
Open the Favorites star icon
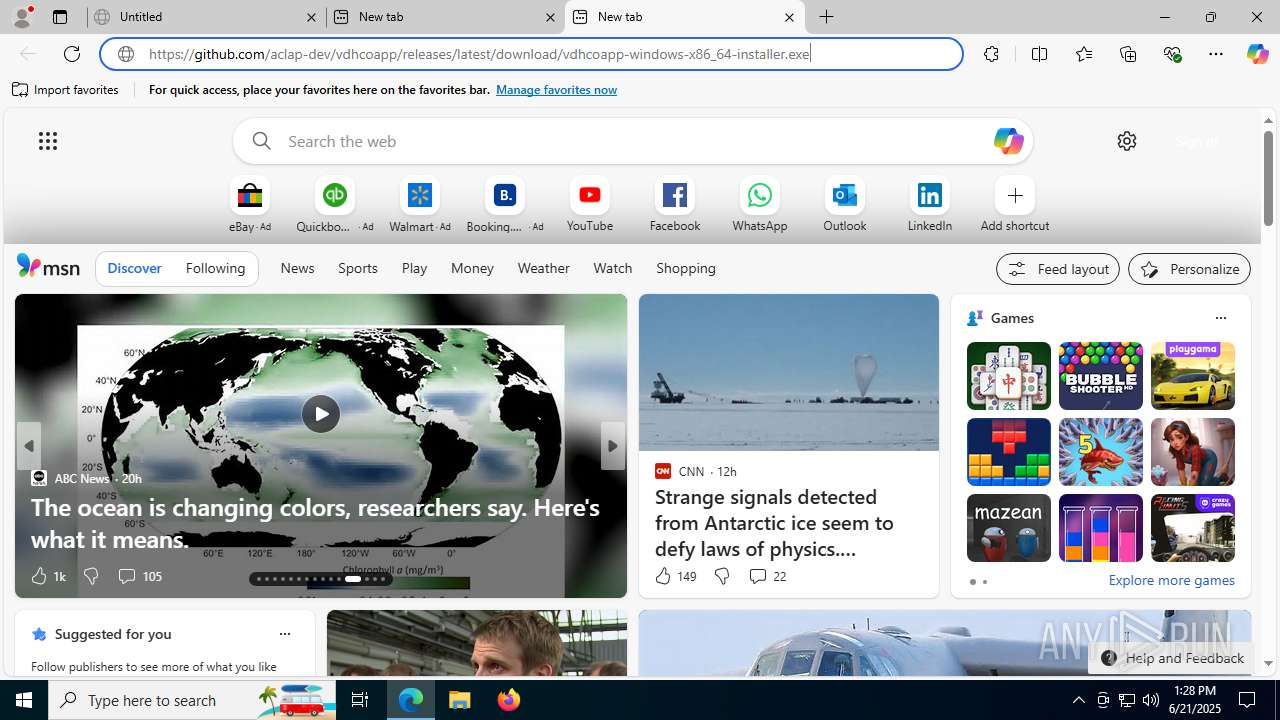[x=1083, y=54]
